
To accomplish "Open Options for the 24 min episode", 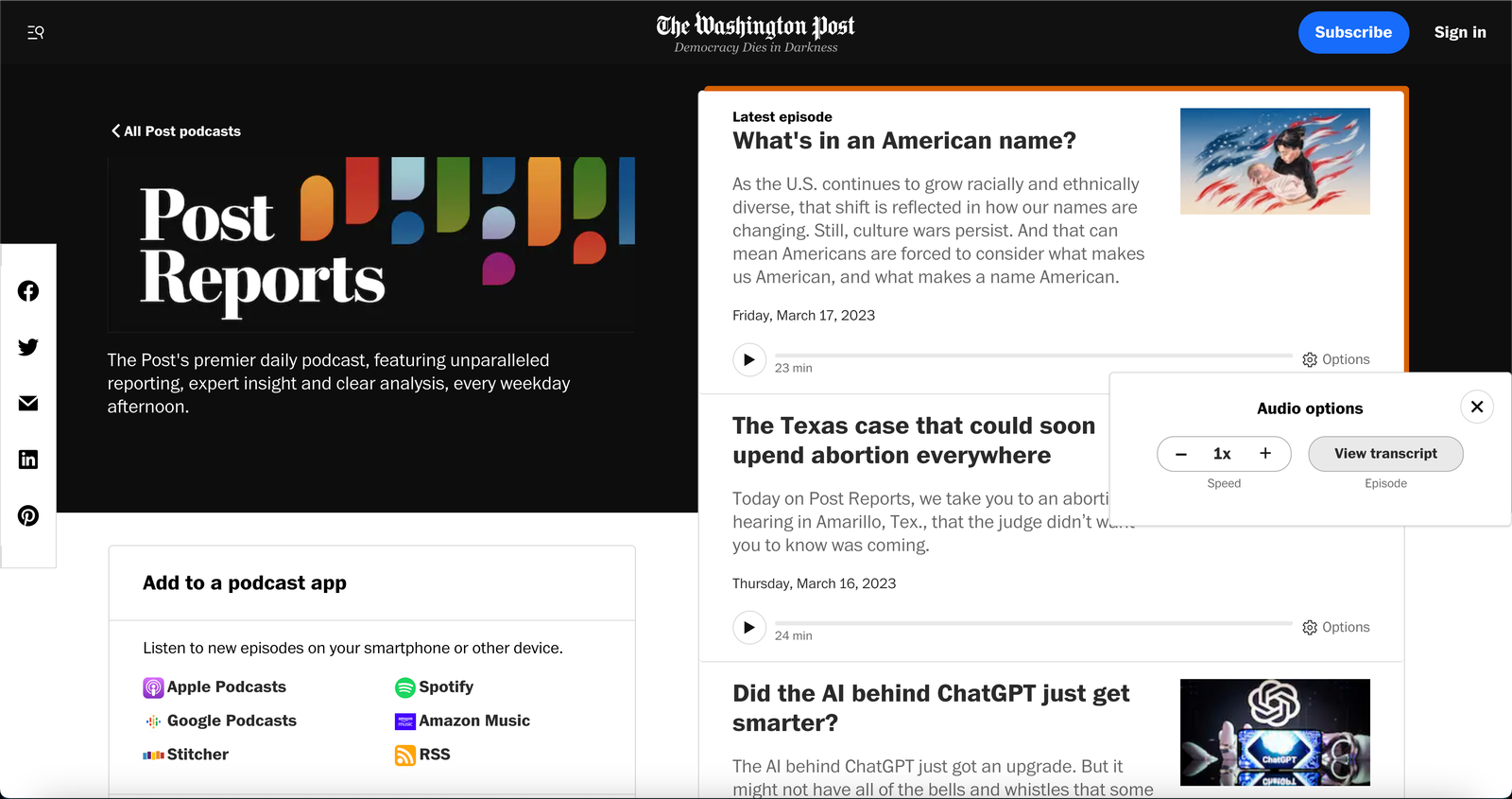I will [1335, 627].
